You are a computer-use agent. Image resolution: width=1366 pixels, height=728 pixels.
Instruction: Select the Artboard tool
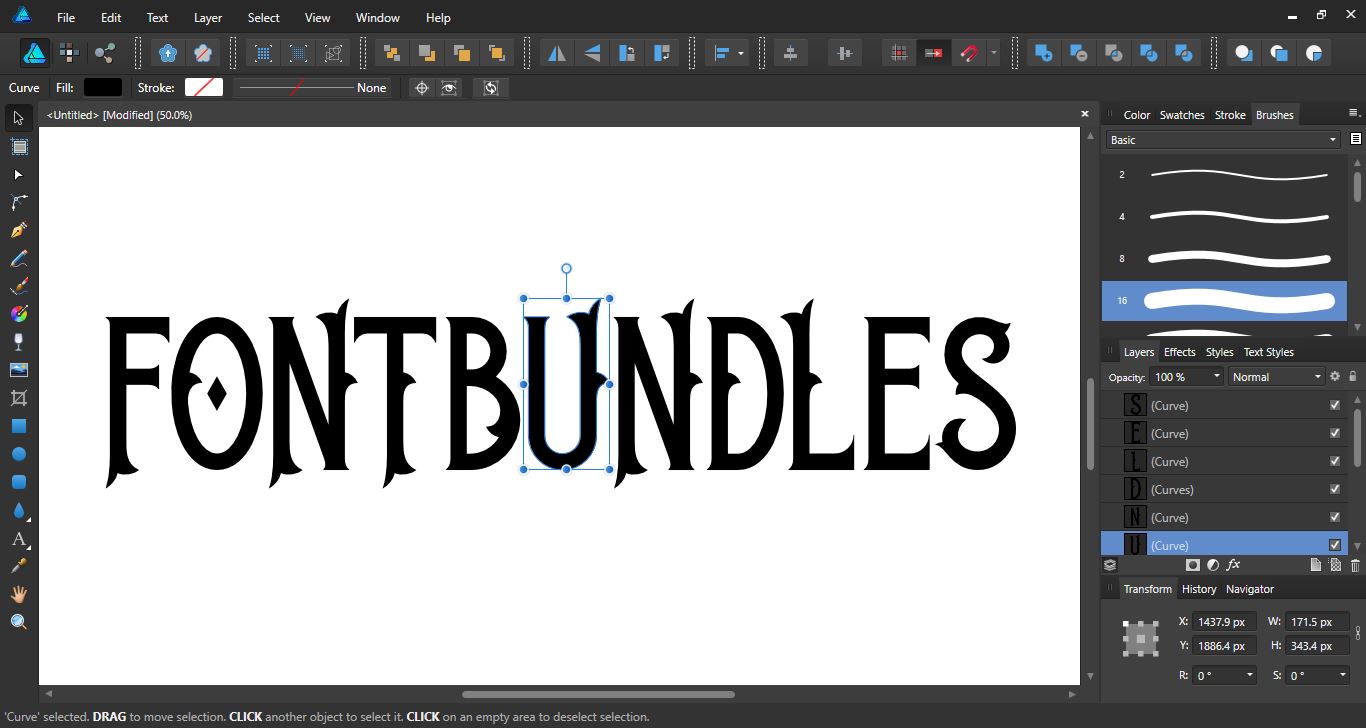pyautogui.click(x=18, y=146)
